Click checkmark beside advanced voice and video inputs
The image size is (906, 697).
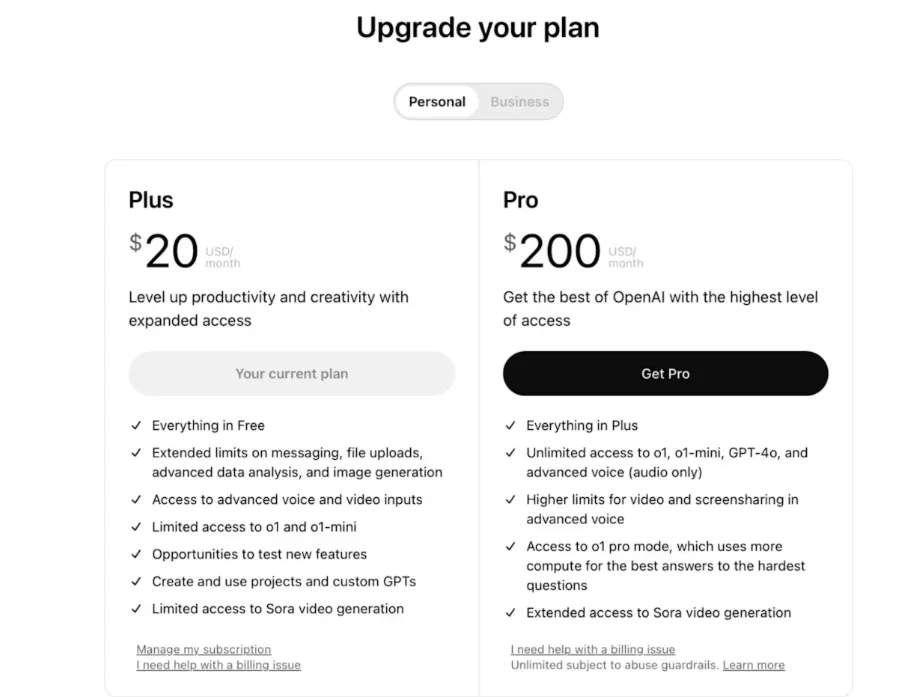pyautogui.click(x=136, y=499)
